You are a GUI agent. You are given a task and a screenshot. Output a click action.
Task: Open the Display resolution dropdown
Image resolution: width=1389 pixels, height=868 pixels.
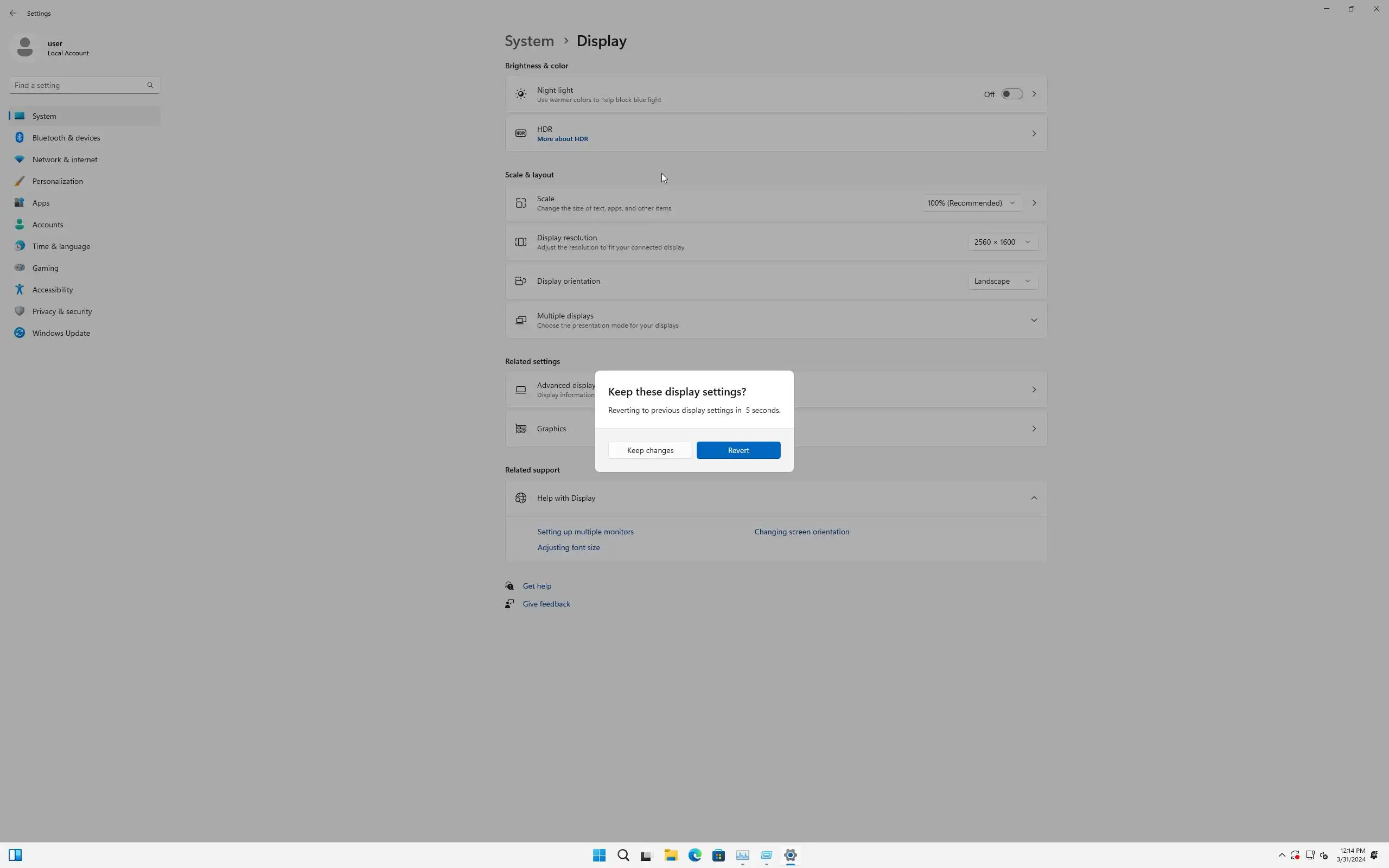point(1002,242)
